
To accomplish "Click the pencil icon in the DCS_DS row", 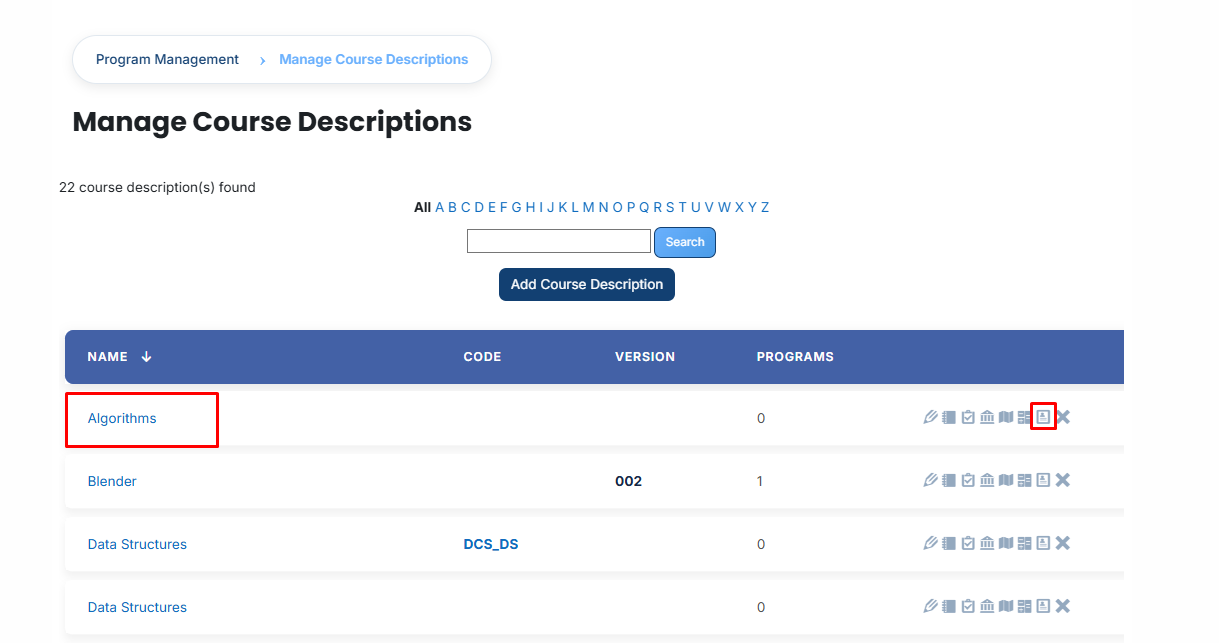I will 930,543.
